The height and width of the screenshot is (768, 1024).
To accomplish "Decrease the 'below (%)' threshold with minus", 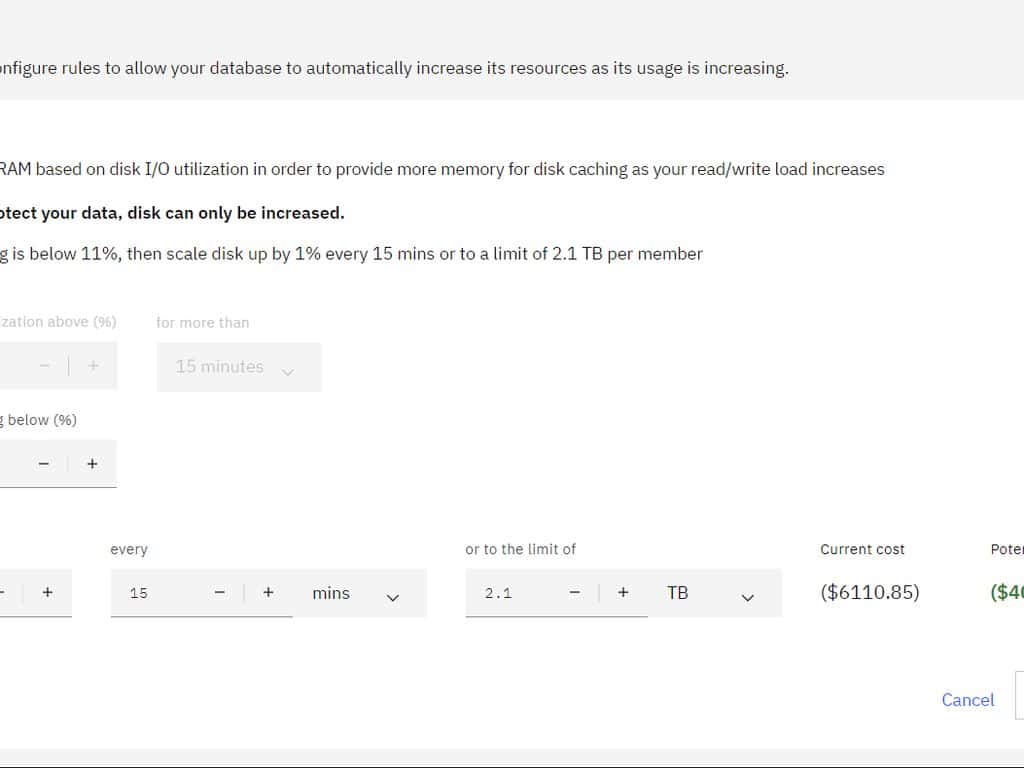I will [x=43, y=464].
